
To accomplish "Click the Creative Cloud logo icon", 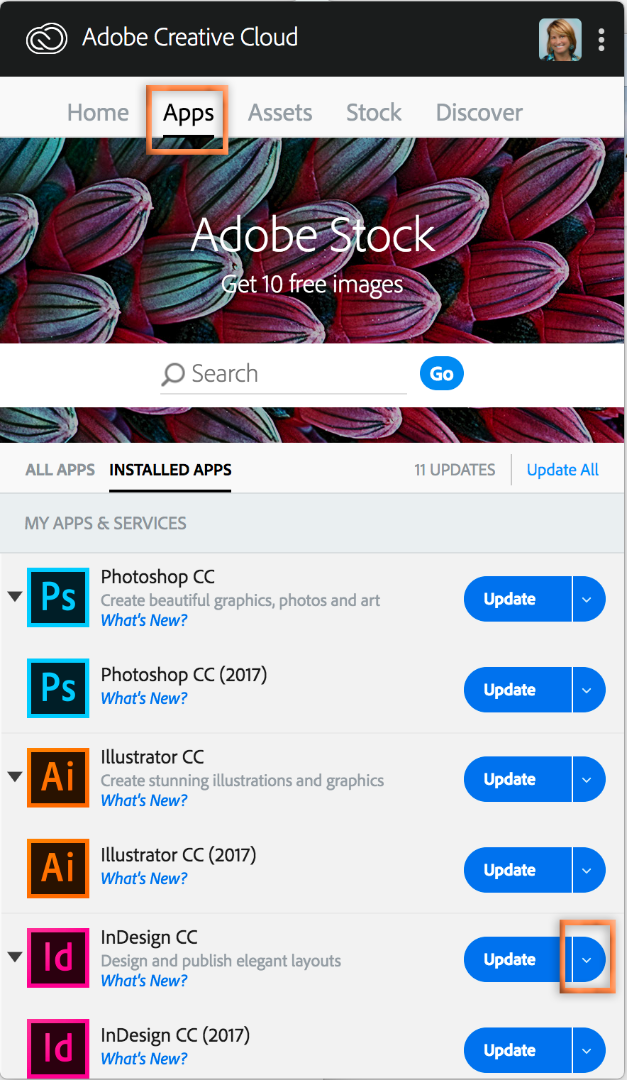I will coord(46,39).
